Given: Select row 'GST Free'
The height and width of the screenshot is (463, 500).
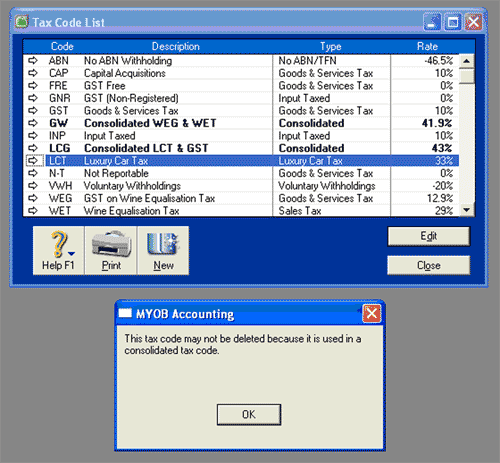Looking at the screenshot, I should coord(241,85).
